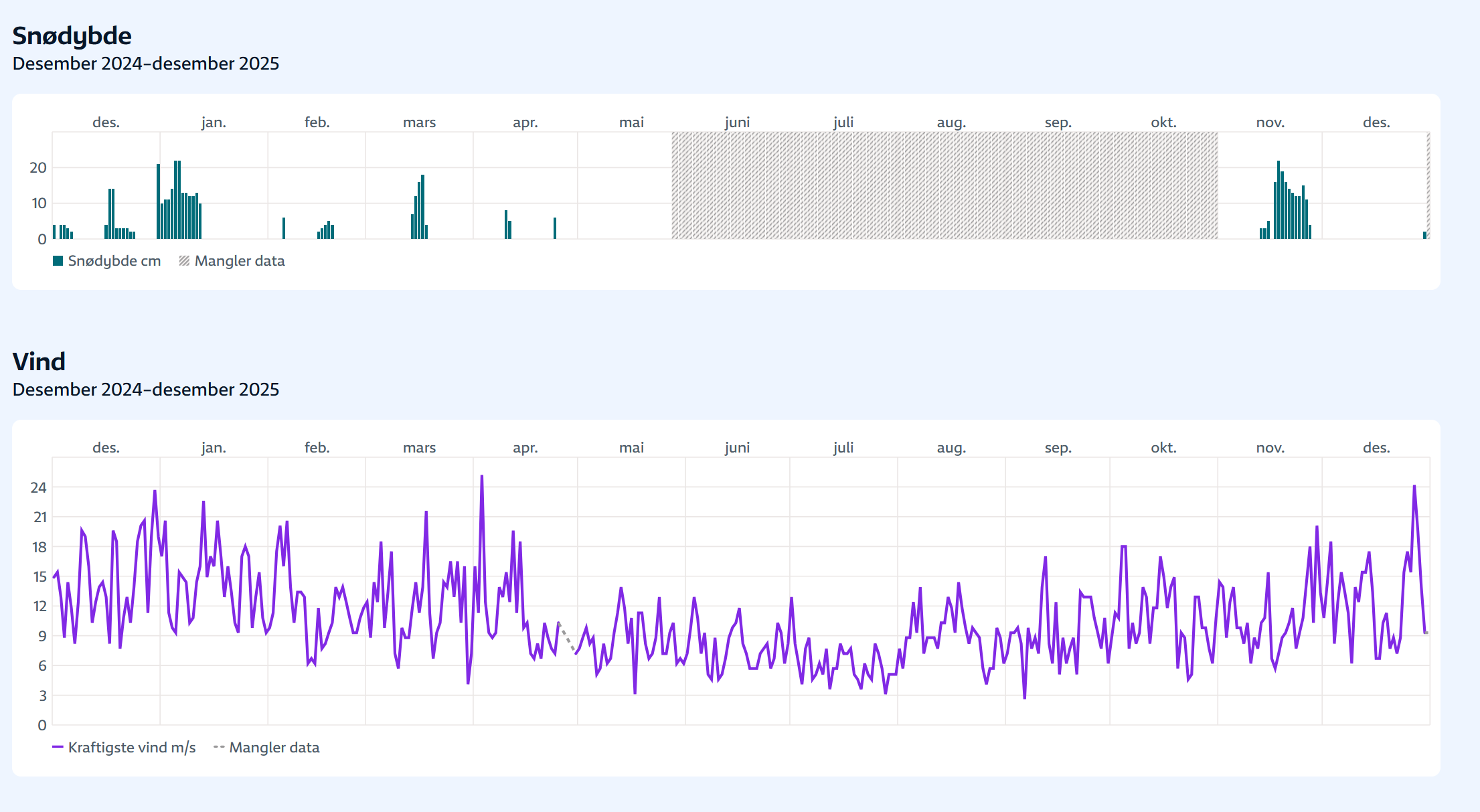Click the 'nov.' label above wind chart
Image resolution: width=1480 pixels, height=812 pixels.
point(1270,448)
